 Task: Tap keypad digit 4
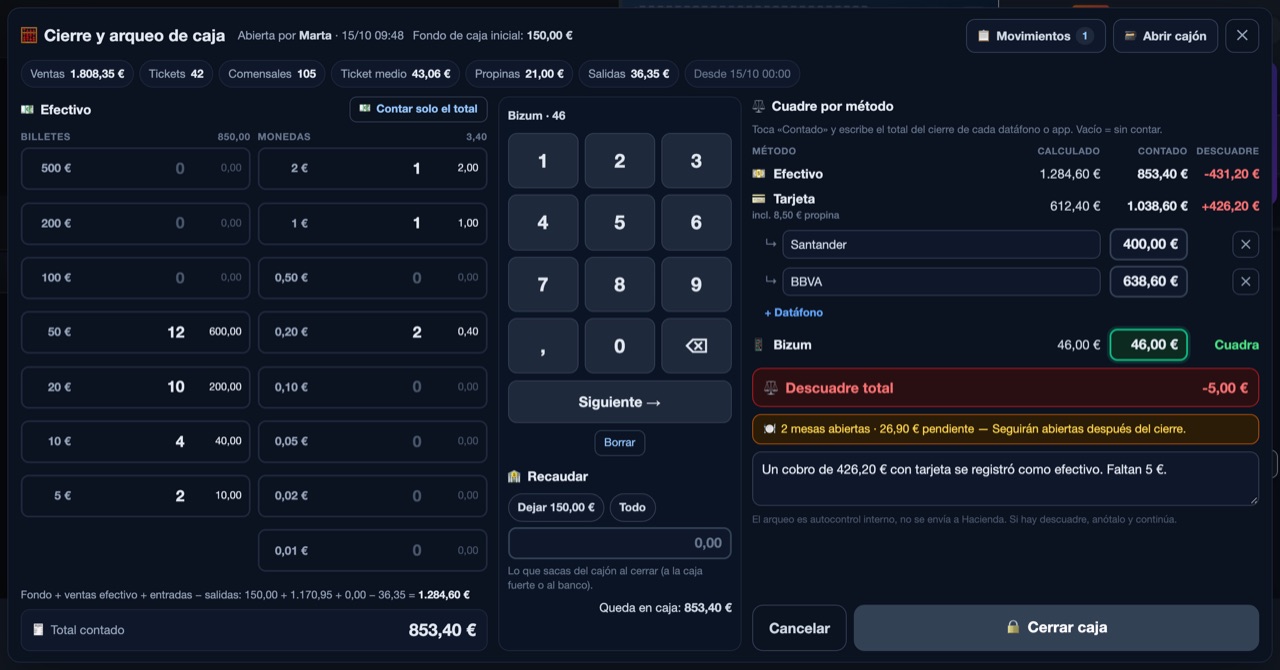pyautogui.click(x=543, y=222)
